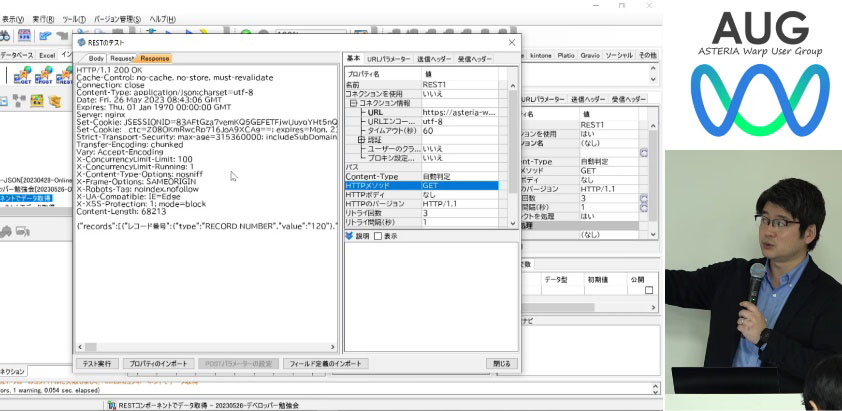842x411 pixels.
Task: Select the kintone palette tab
Action: pyautogui.click(x=541, y=55)
